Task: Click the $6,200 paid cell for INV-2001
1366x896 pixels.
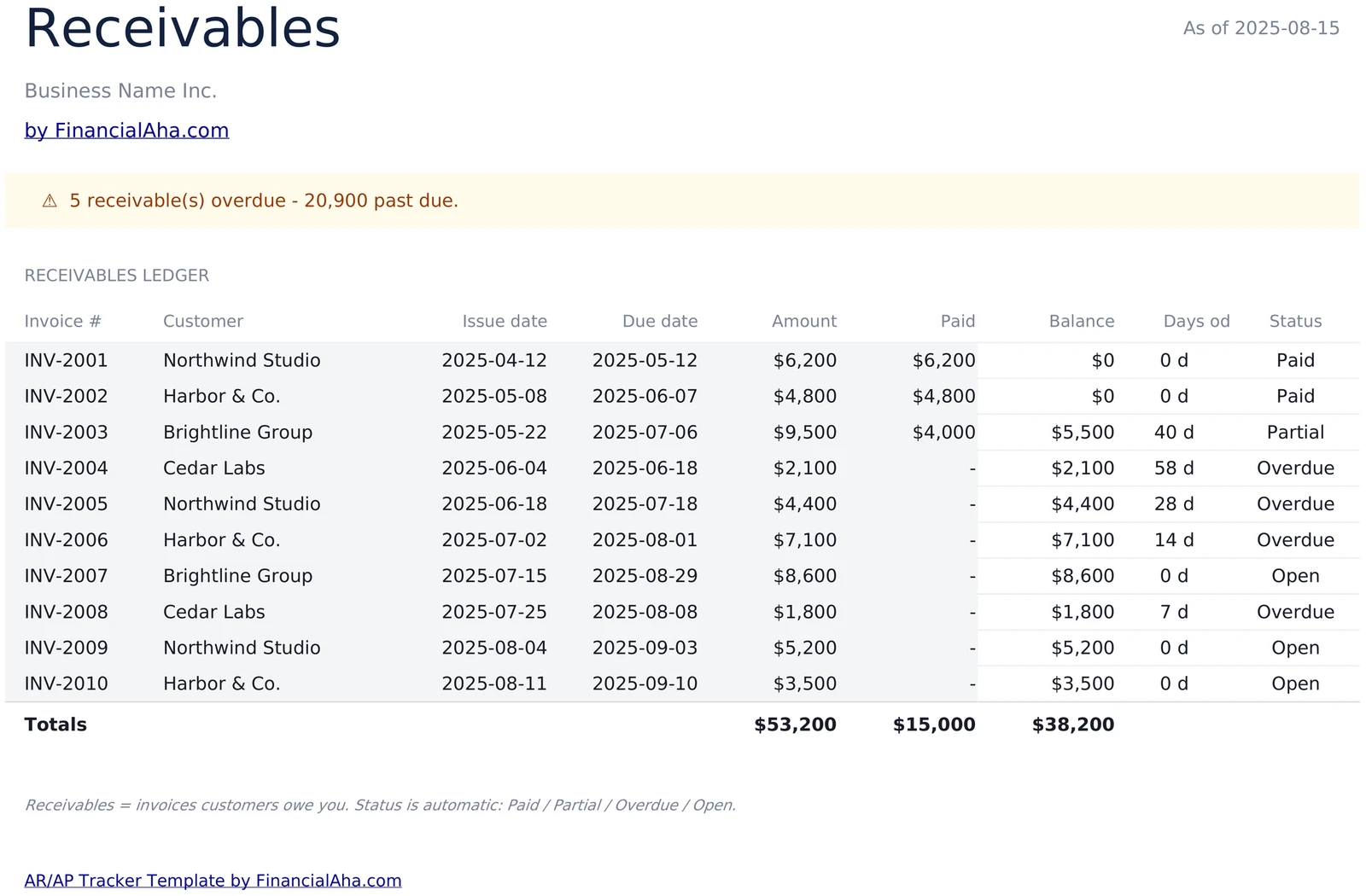Action: [x=943, y=360]
